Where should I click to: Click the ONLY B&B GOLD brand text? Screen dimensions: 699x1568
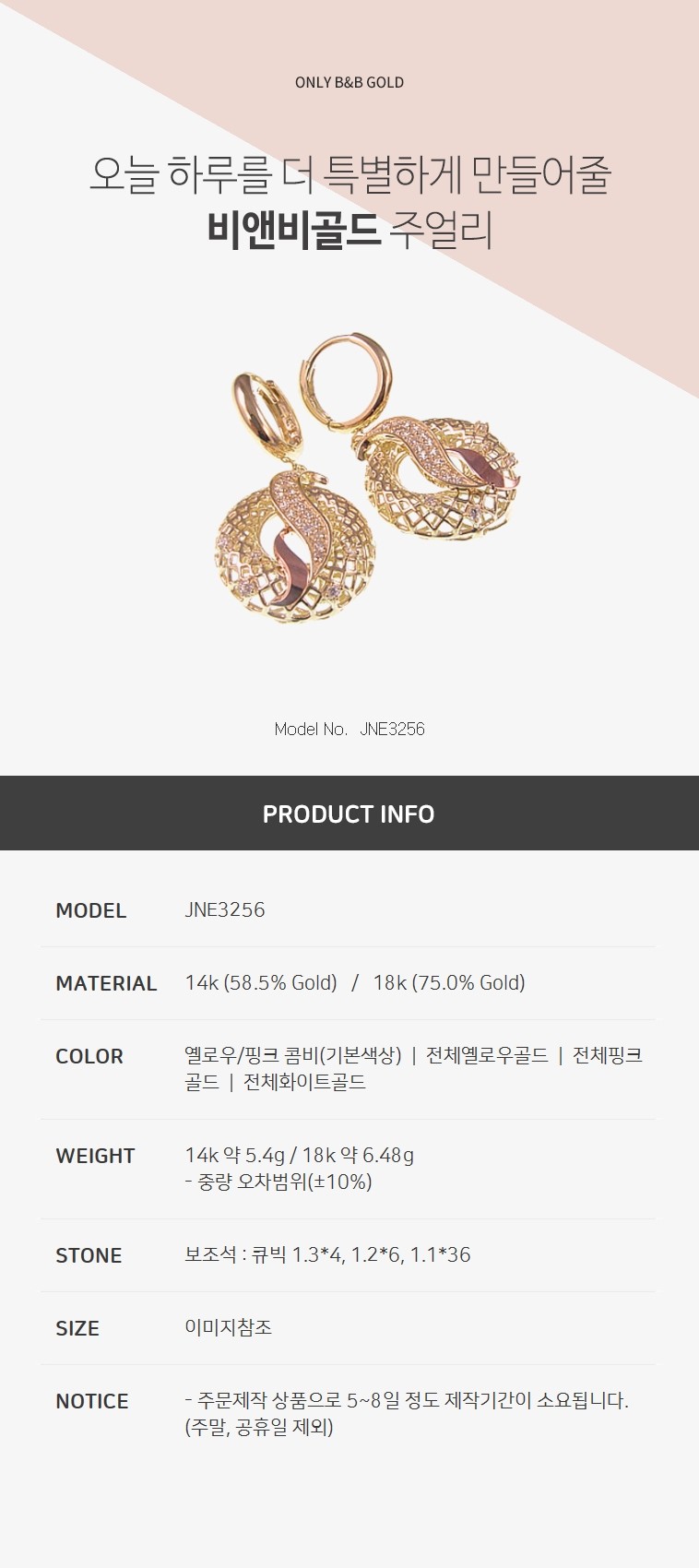coord(349,82)
